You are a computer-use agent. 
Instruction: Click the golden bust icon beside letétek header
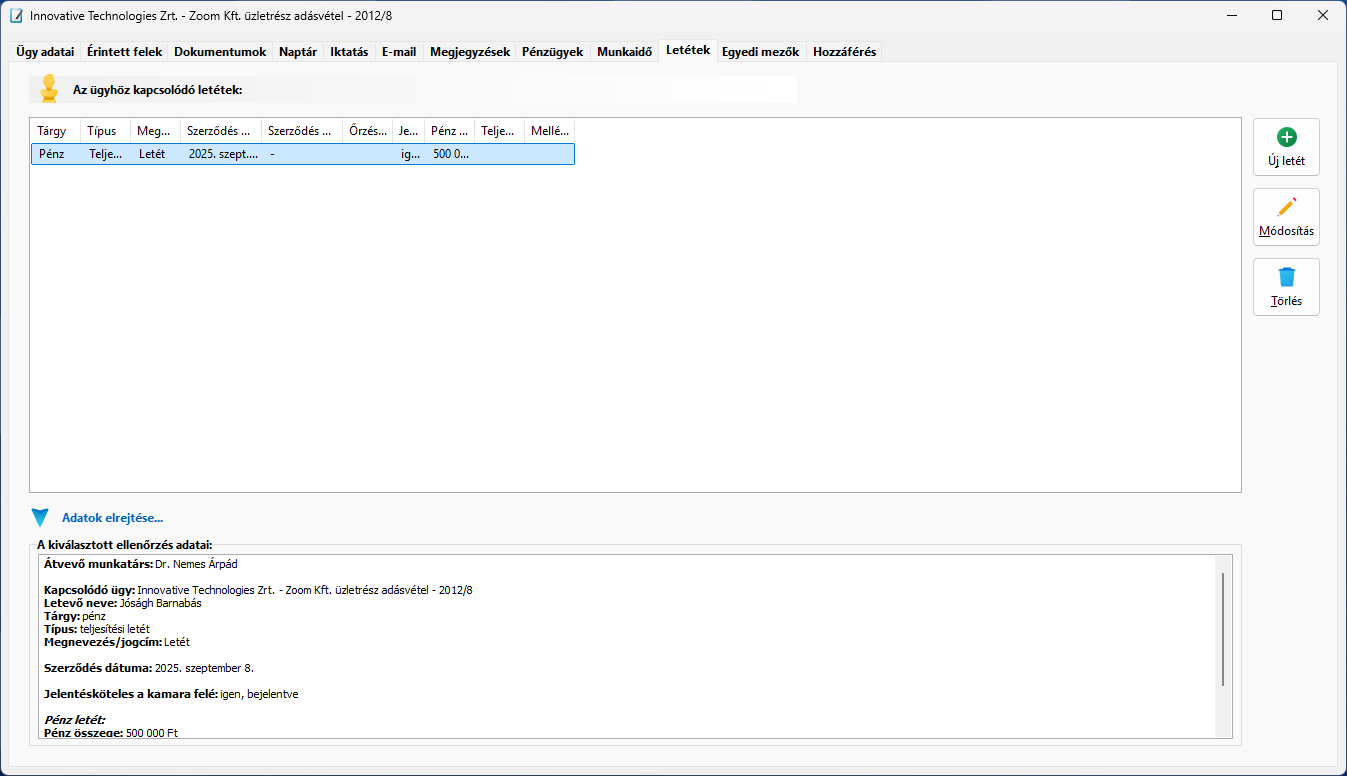coord(49,89)
